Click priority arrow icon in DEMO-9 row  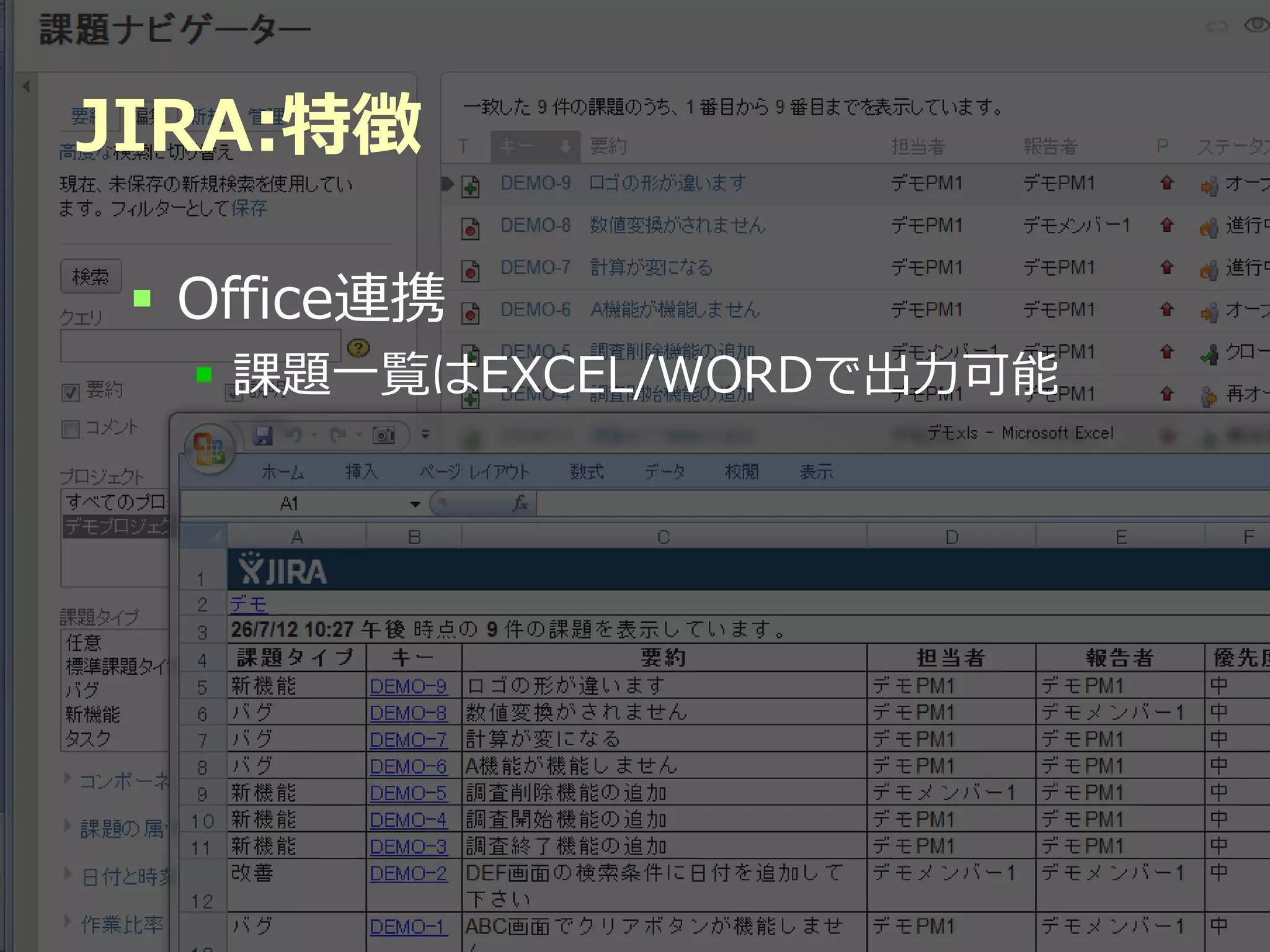1167,183
